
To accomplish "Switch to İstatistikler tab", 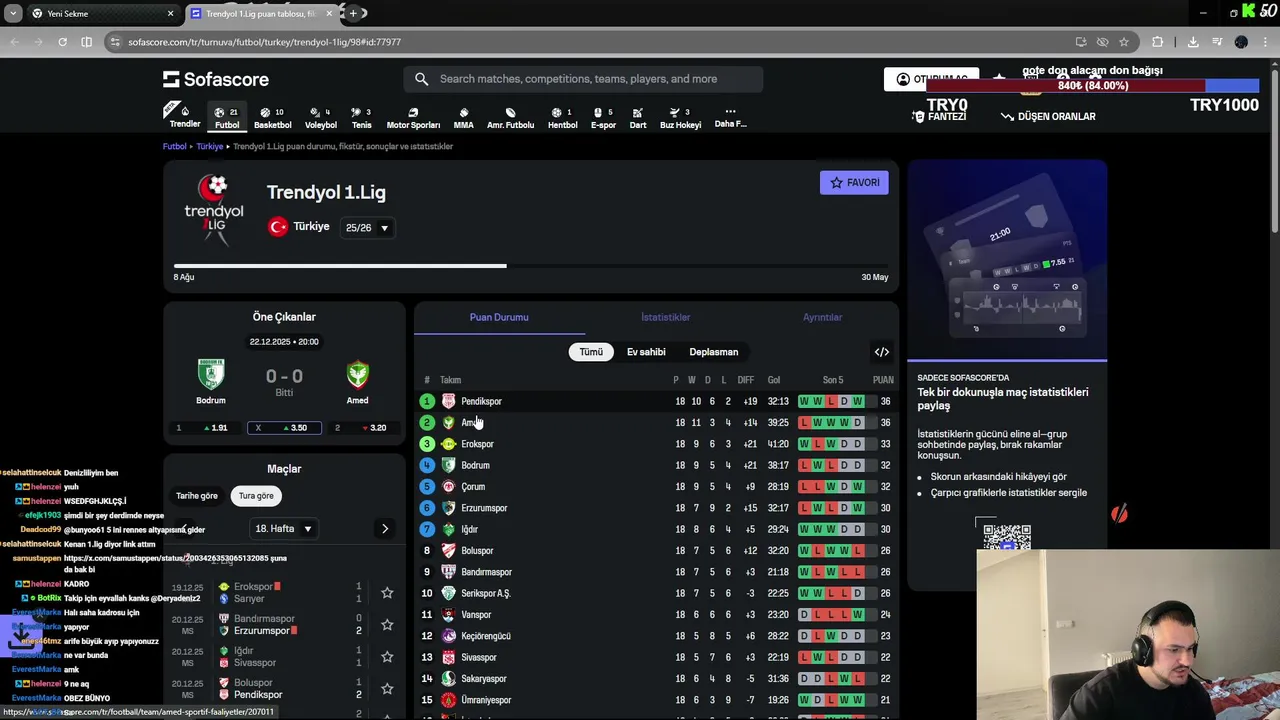I will tap(666, 317).
